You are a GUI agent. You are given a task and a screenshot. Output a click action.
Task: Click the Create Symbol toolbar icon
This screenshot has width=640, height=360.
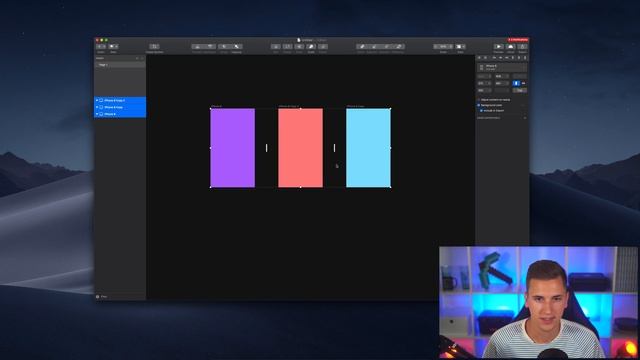coord(154,47)
